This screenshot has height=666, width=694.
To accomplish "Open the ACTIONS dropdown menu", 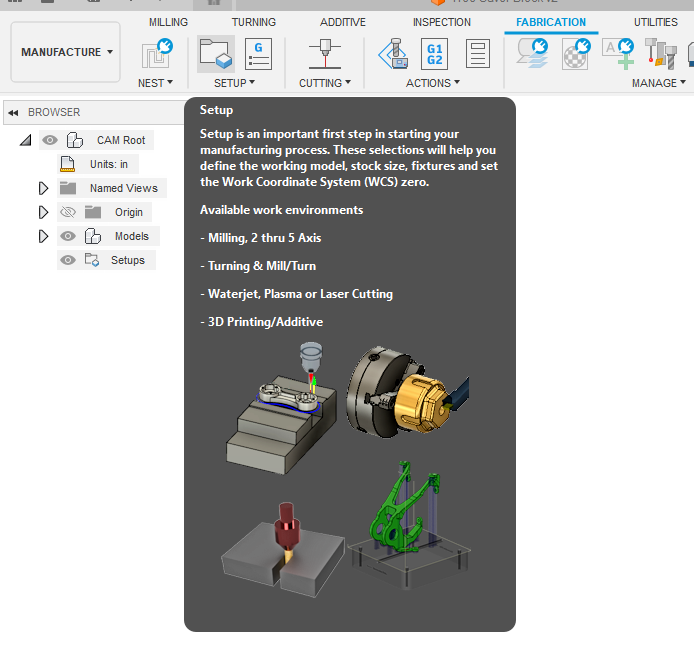I will click(433, 83).
